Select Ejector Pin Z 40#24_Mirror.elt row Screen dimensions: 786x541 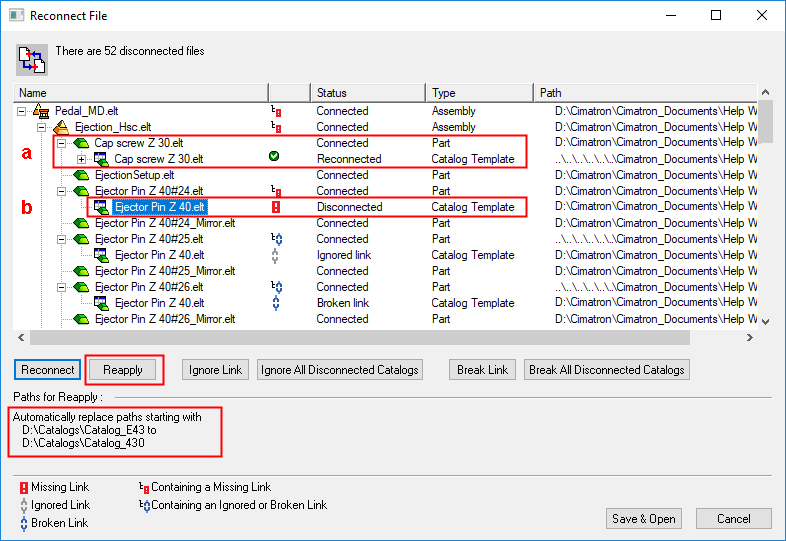pyautogui.click(x=165, y=223)
